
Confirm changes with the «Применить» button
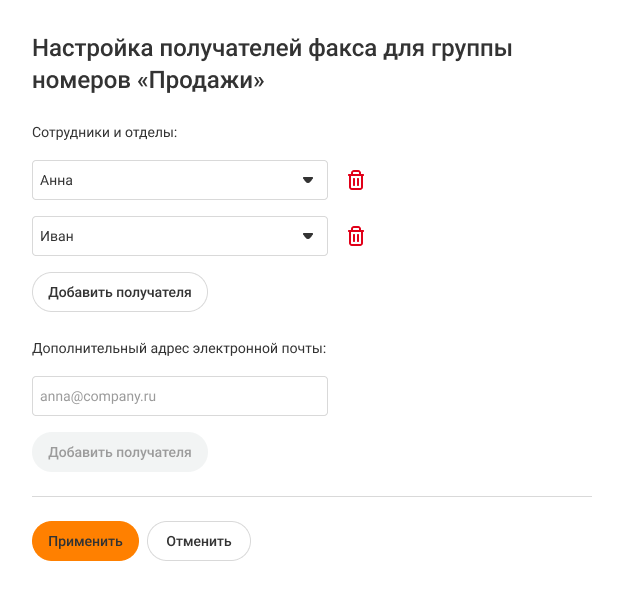coord(85,541)
